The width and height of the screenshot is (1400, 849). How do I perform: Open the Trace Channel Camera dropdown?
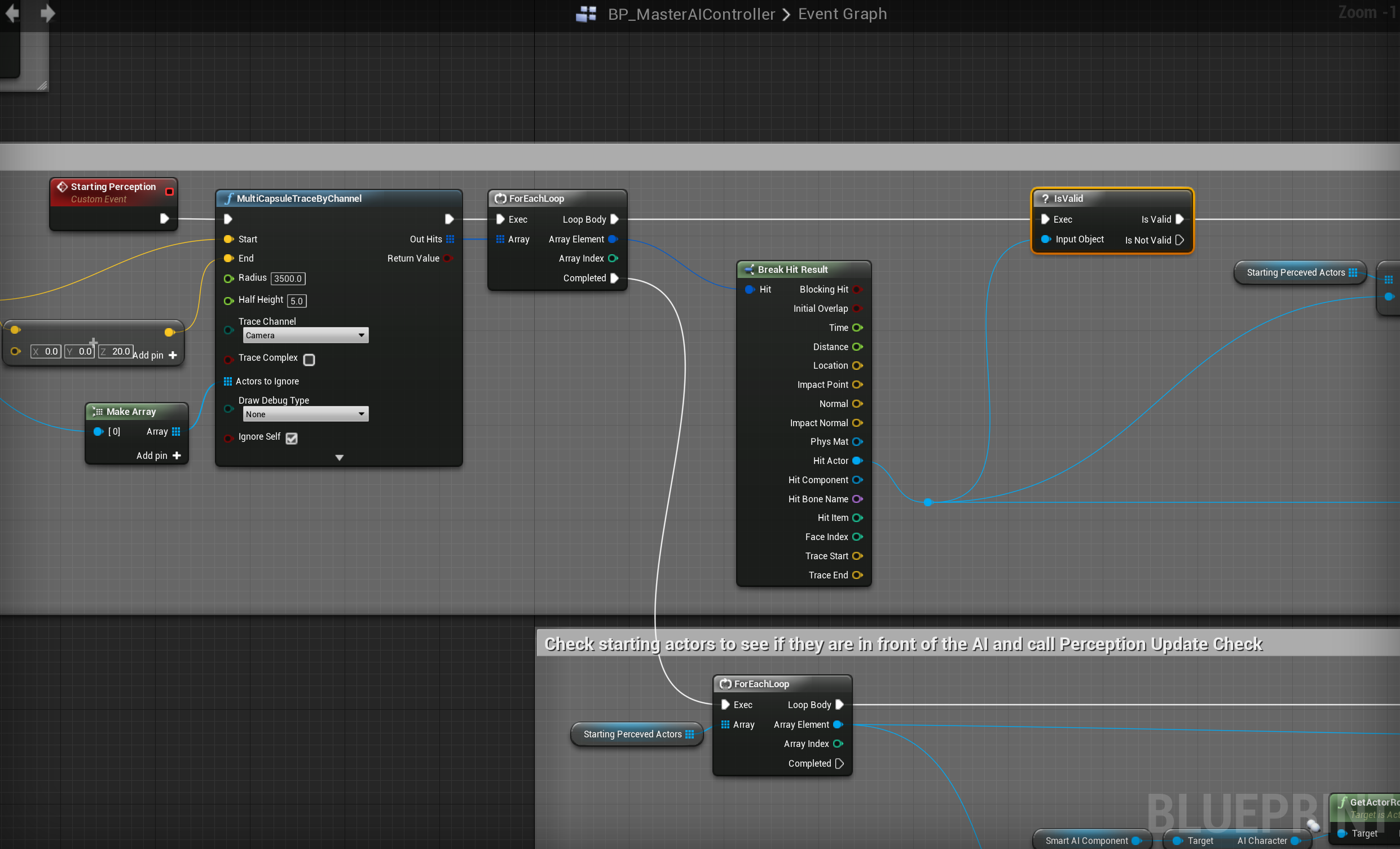click(x=306, y=335)
